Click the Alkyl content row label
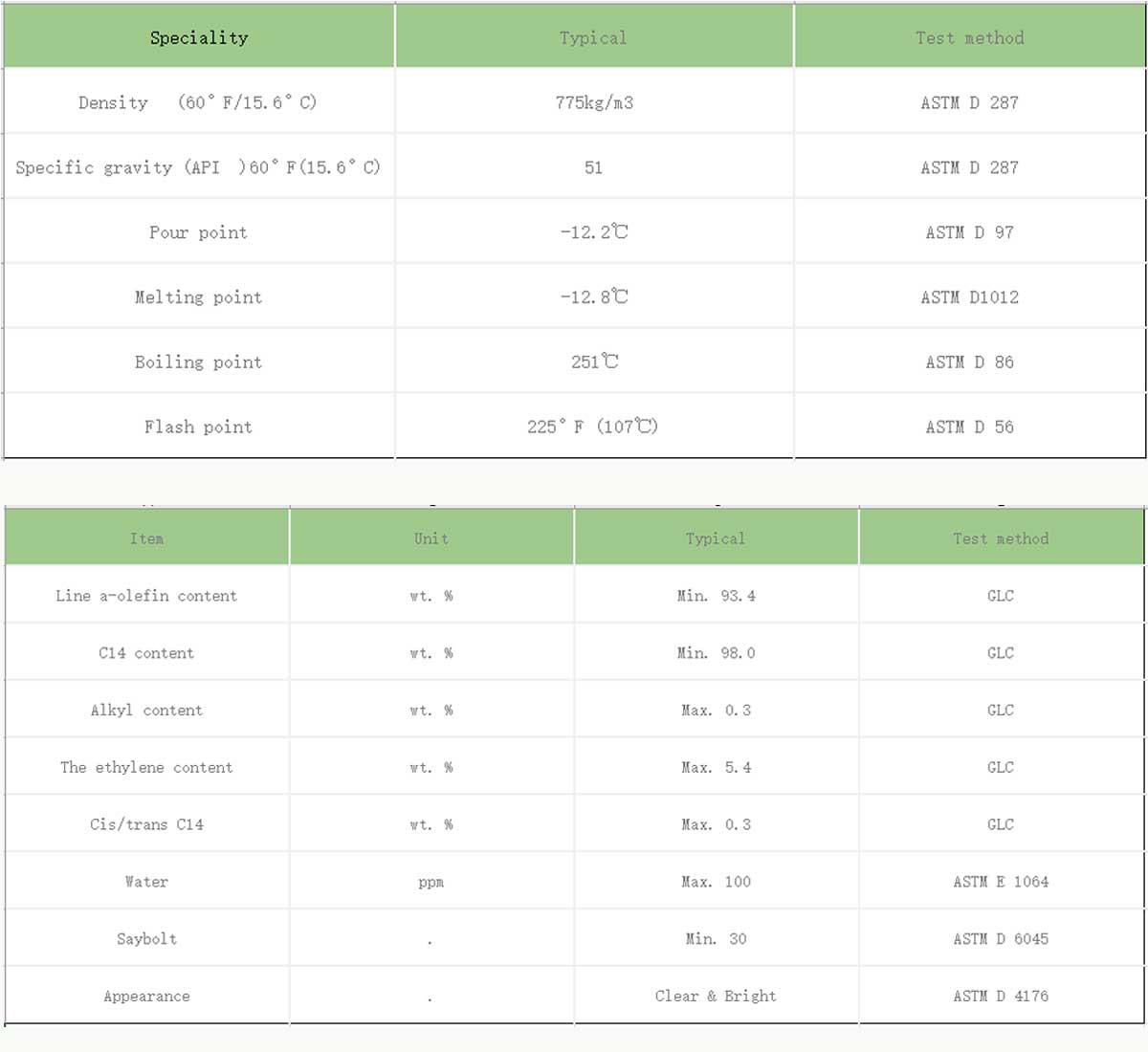The width and height of the screenshot is (1148, 1052). click(x=146, y=711)
